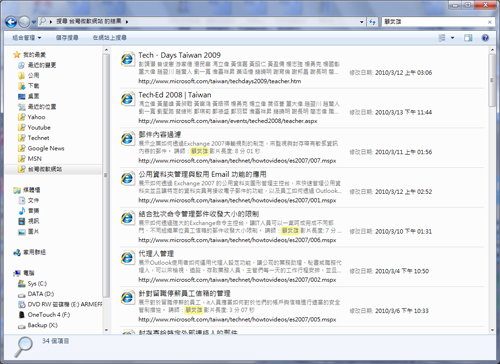Click the results pane vertical scrollbar
500x364 pixels.
point(492,189)
